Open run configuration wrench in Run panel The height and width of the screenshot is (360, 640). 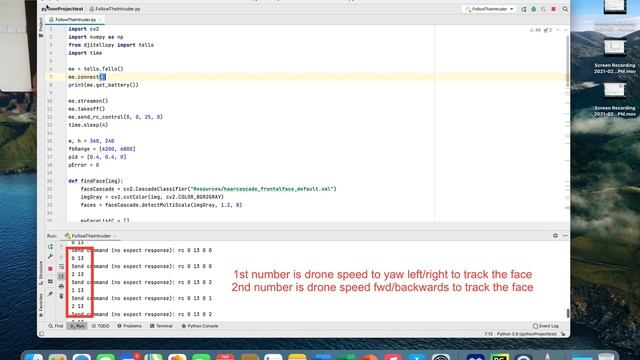click(50, 256)
